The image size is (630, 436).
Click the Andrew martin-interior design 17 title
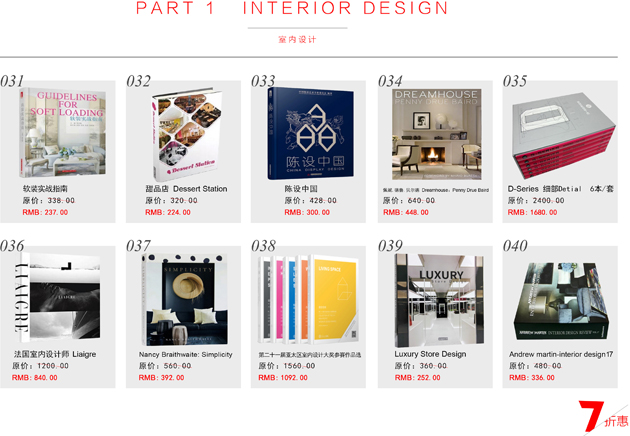561,354
